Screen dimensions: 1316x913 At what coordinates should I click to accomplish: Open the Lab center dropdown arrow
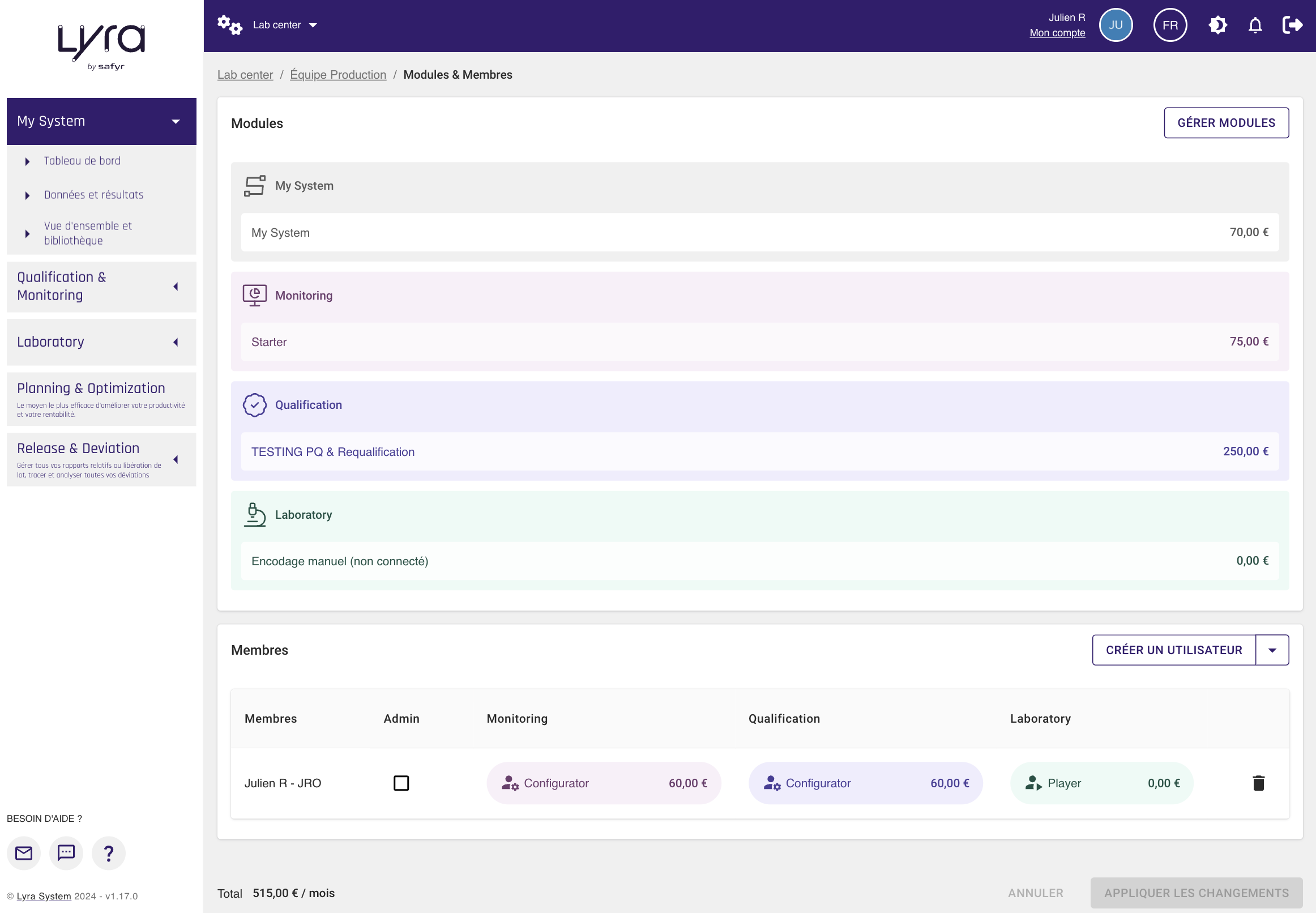pyautogui.click(x=313, y=25)
